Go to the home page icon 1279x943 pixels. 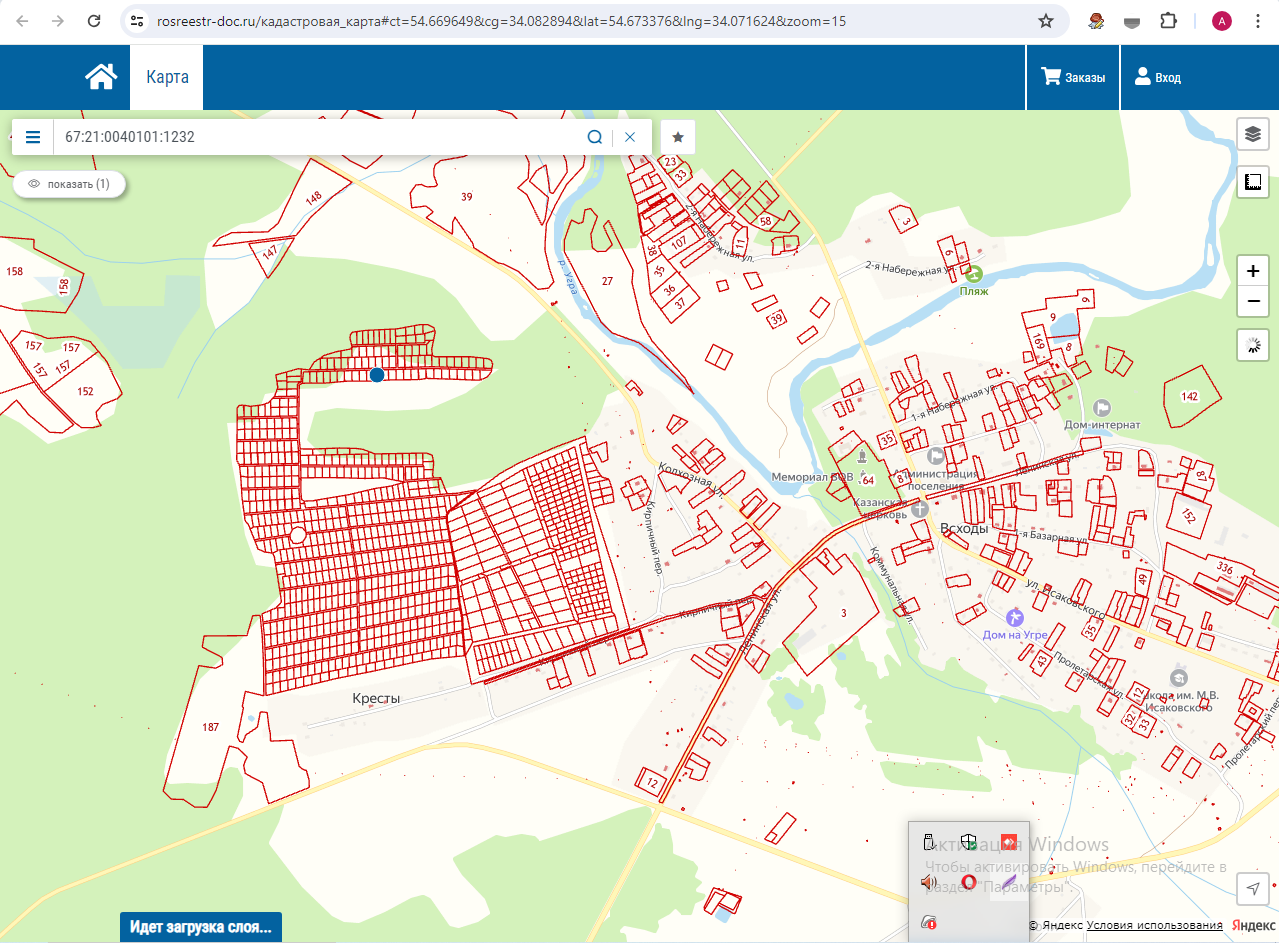pyautogui.click(x=101, y=77)
